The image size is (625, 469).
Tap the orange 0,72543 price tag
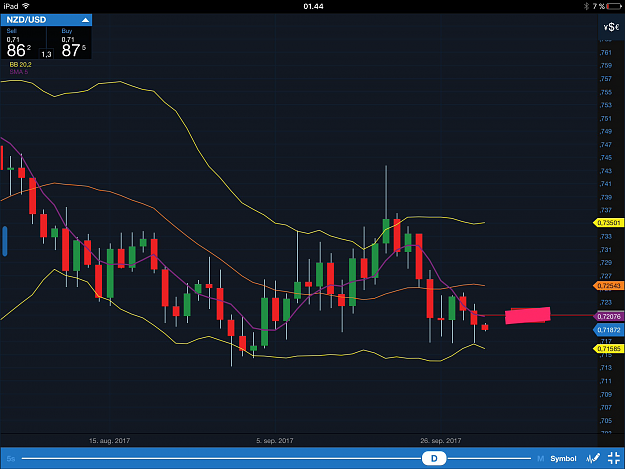(609, 286)
